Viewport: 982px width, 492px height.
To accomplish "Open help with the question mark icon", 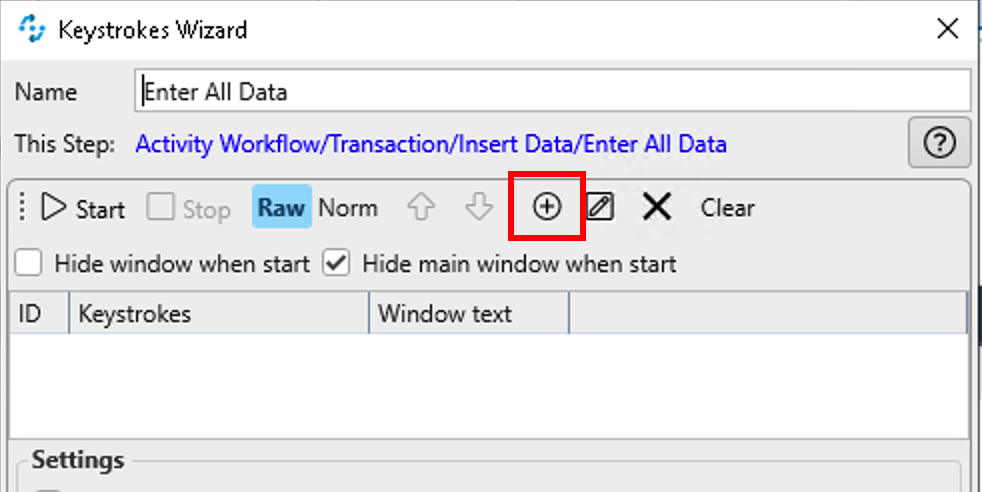I will tap(938, 144).
